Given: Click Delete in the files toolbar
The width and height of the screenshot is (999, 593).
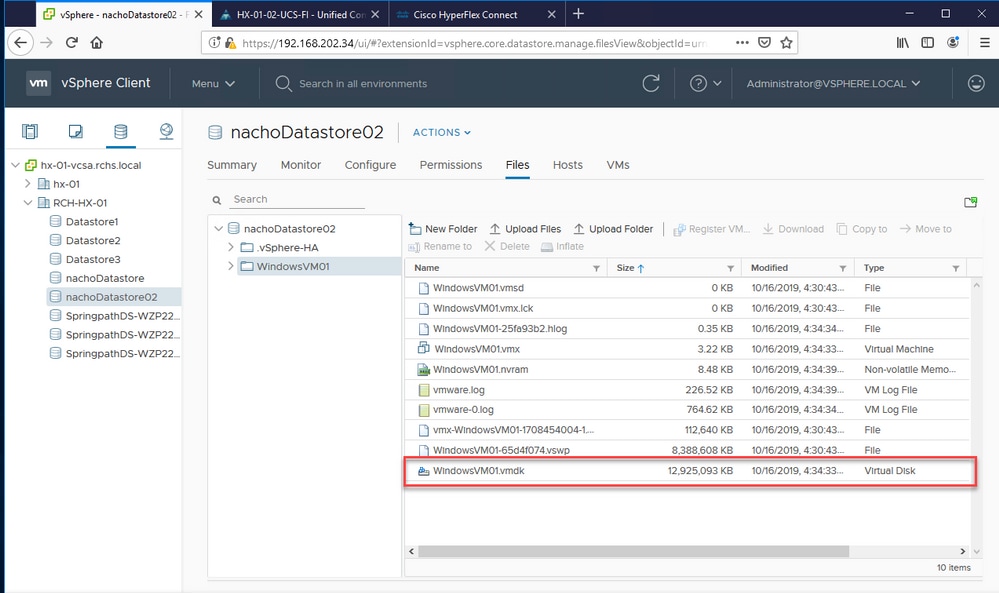Looking at the screenshot, I should tap(507, 246).
